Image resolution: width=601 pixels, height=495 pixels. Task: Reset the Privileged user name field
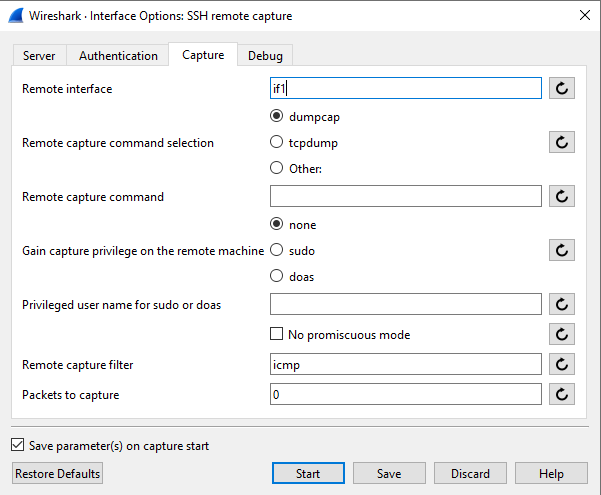562,304
